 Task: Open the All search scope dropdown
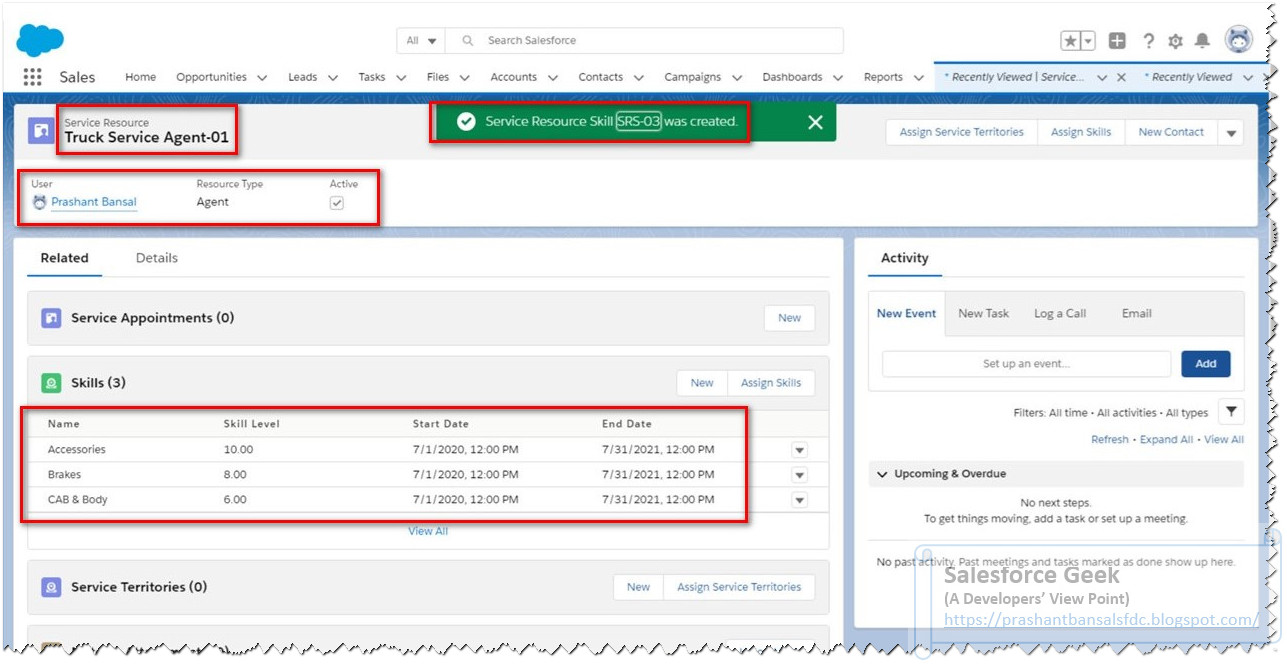click(421, 41)
